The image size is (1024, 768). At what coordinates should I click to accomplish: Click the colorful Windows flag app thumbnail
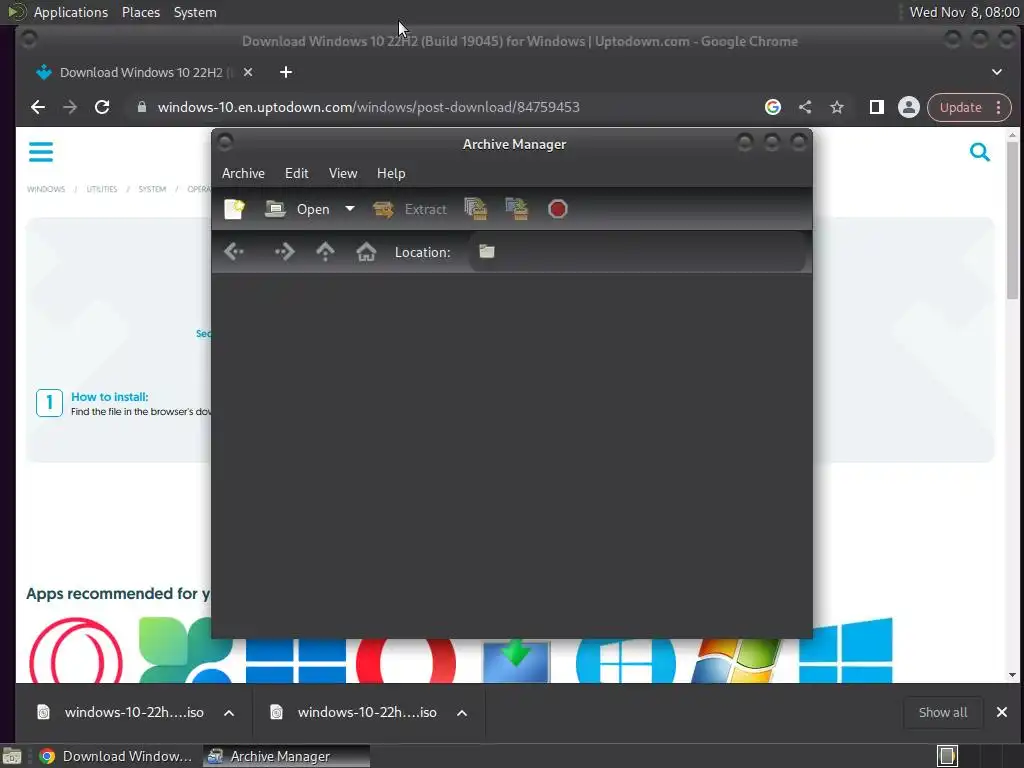coord(736,661)
